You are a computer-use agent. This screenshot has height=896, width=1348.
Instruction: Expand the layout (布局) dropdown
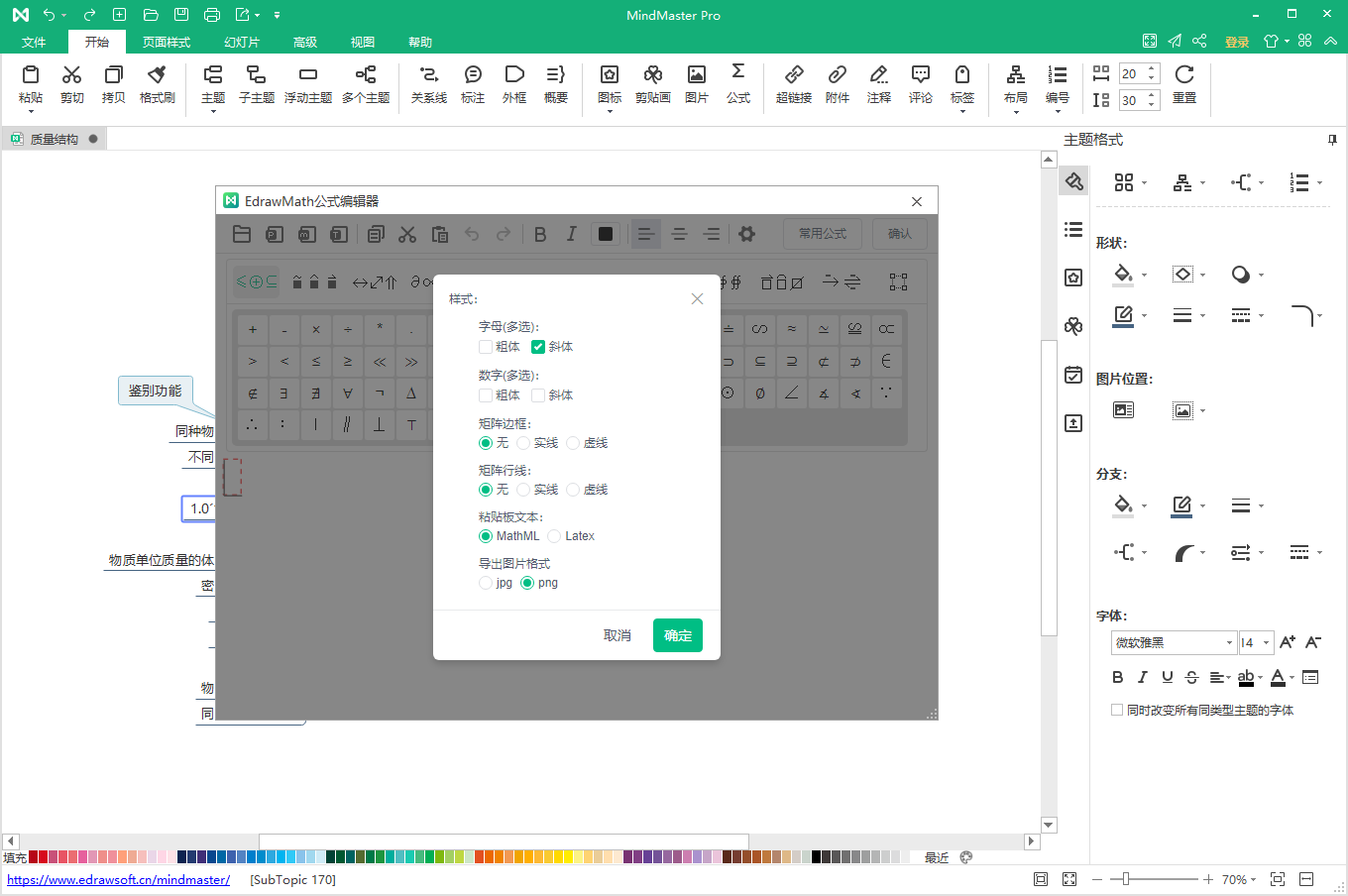pyautogui.click(x=1016, y=111)
